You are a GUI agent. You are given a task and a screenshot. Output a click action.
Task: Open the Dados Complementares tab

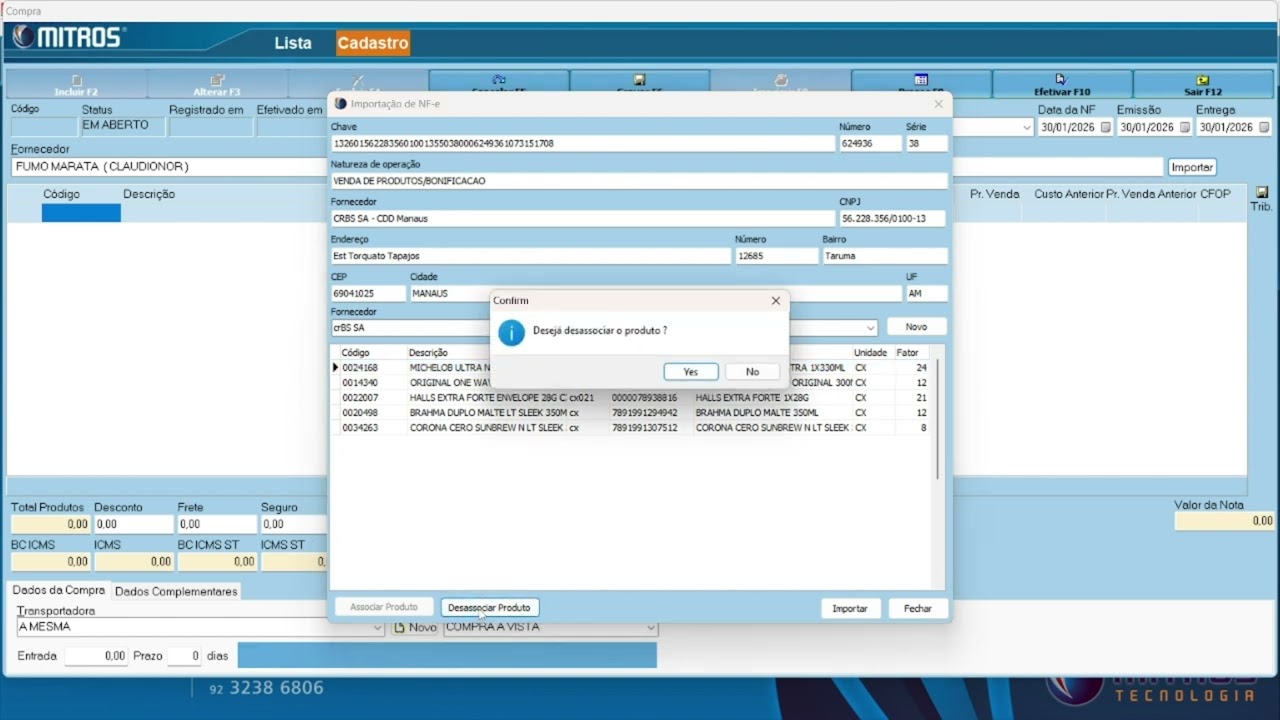(176, 591)
